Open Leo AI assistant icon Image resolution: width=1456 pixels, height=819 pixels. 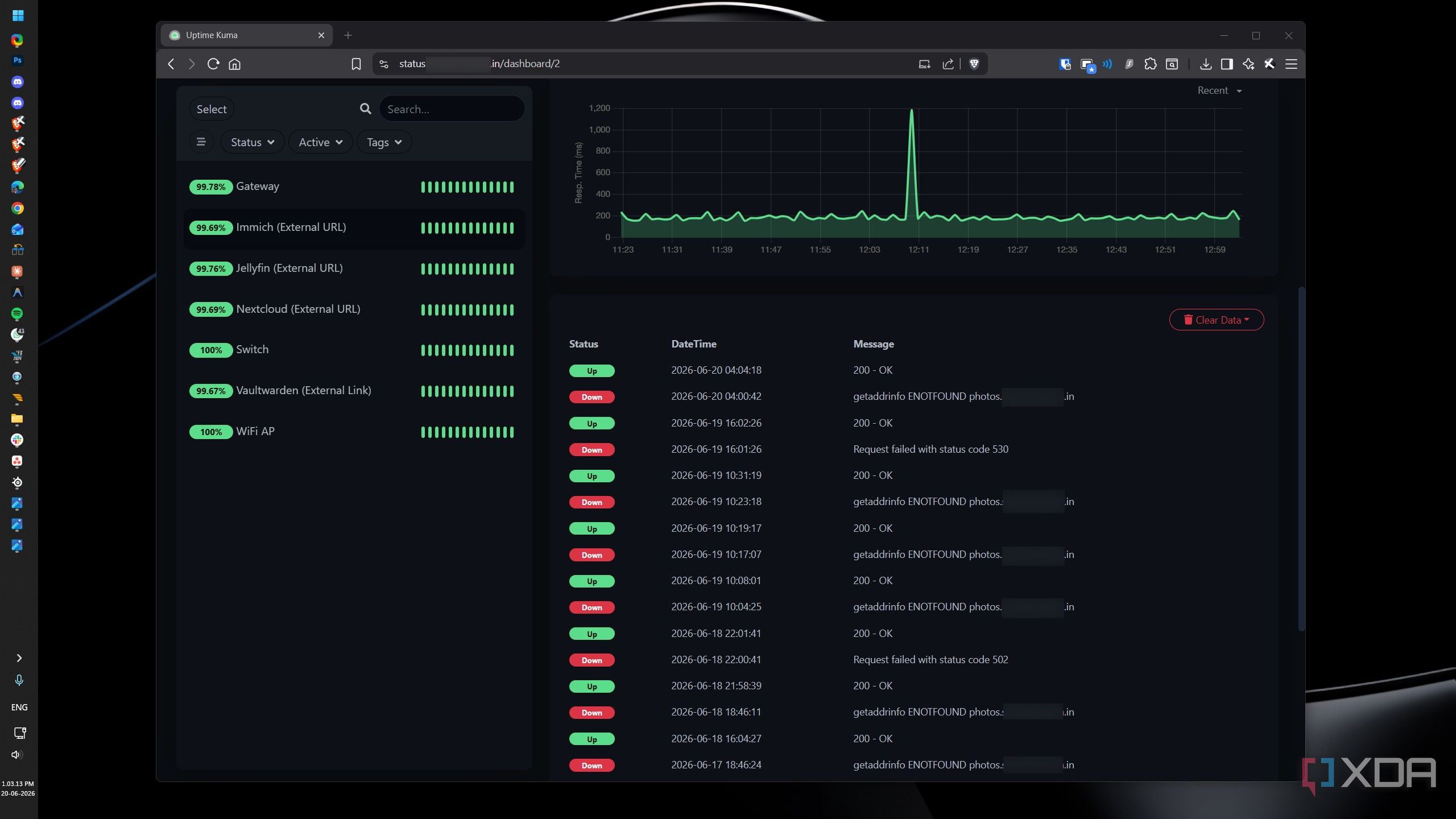point(1248,64)
